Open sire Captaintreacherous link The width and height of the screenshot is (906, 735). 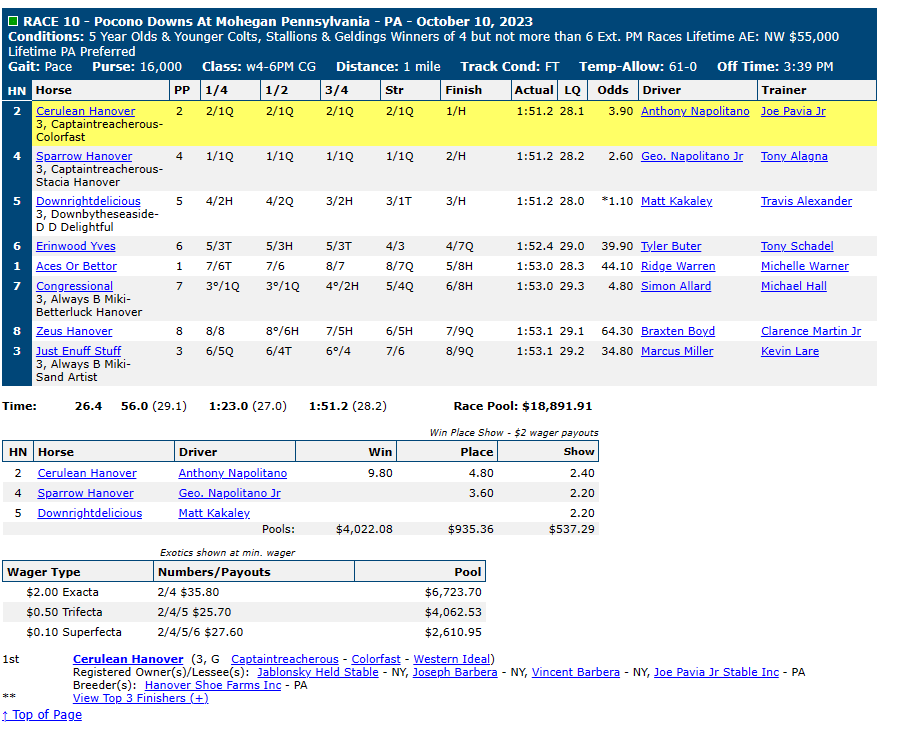click(x=285, y=659)
